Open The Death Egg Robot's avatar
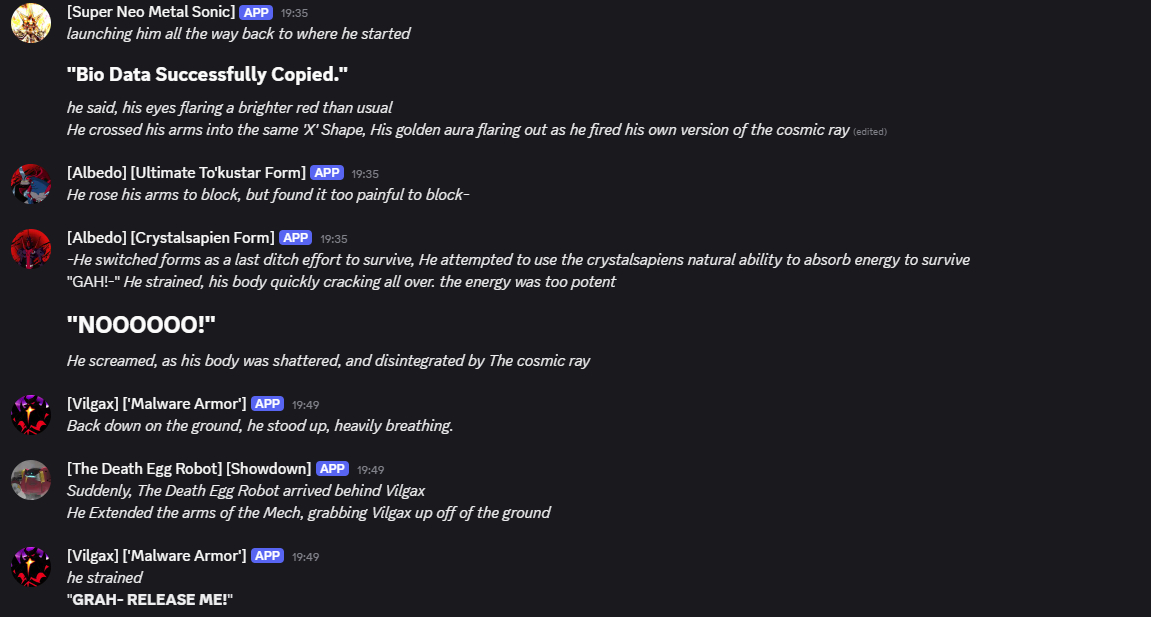1151x617 pixels. (x=31, y=480)
